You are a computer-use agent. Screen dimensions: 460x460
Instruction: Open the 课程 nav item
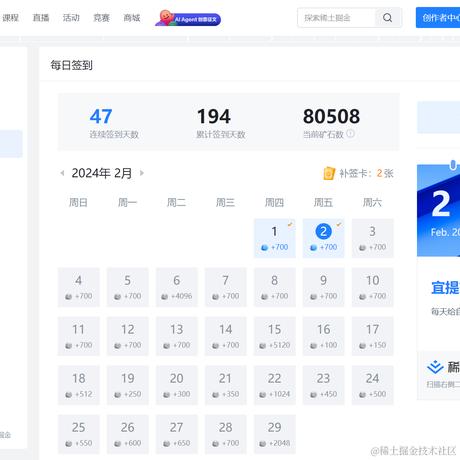pos(10,18)
